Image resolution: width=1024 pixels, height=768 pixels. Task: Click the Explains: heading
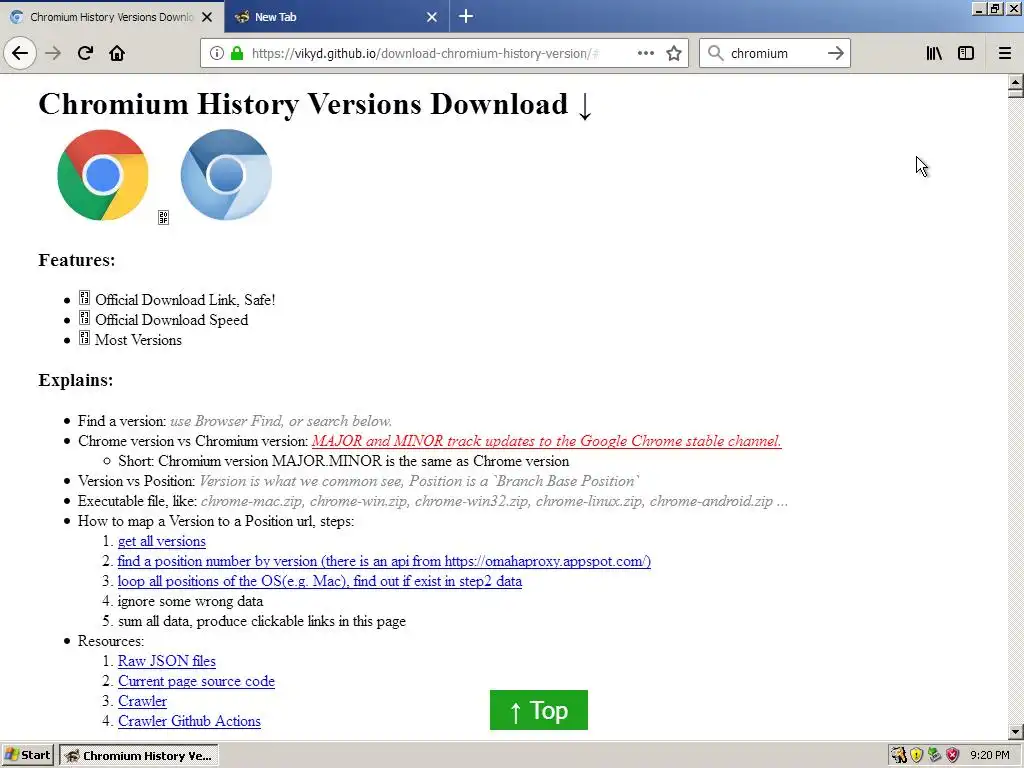click(76, 380)
